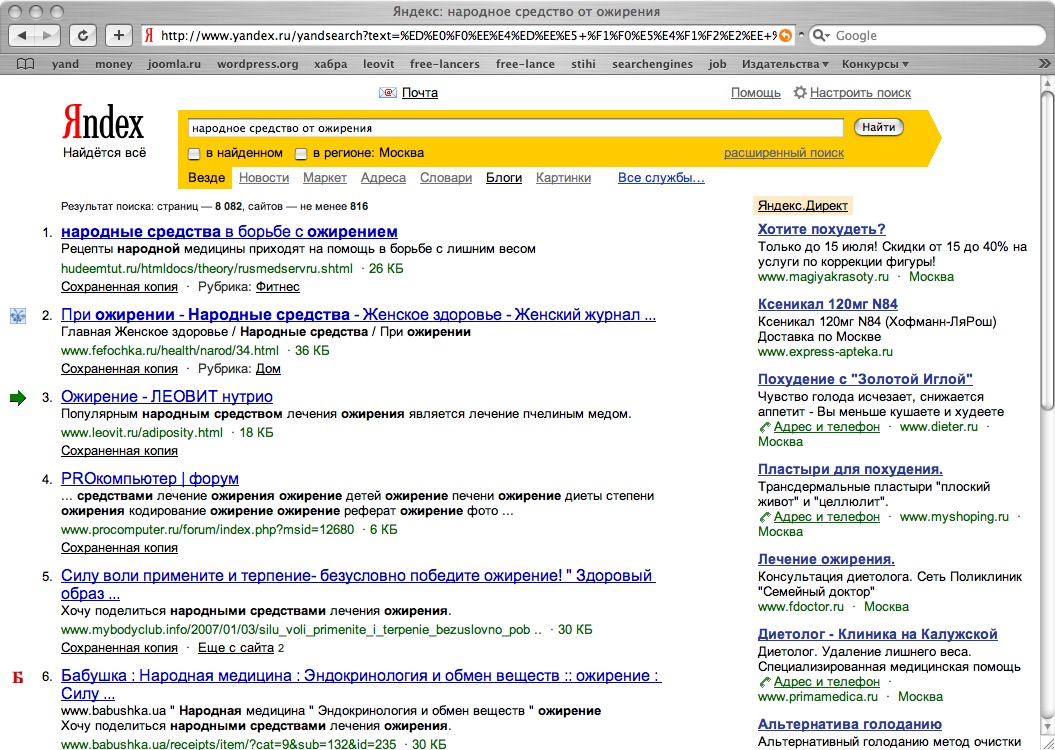Click the Yandex search query input field
1055x750 pixels.
tap(515, 128)
